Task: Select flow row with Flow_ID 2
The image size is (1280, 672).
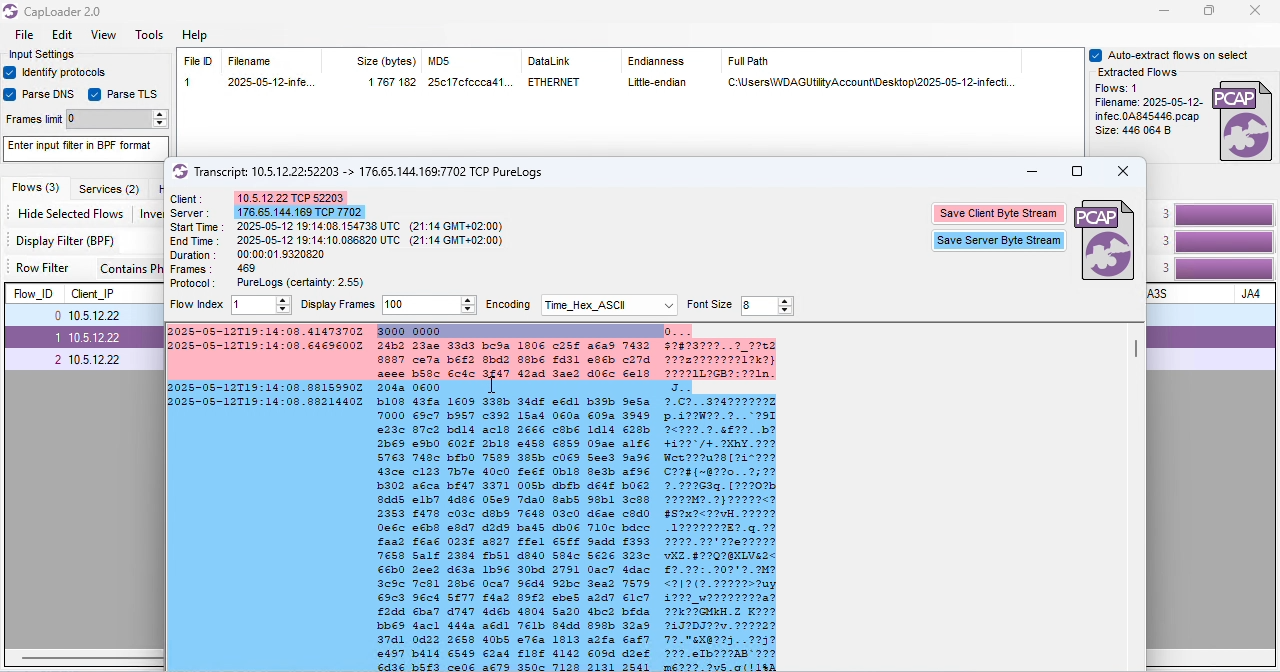Action: pyautogui.click(x=84, y=360)
